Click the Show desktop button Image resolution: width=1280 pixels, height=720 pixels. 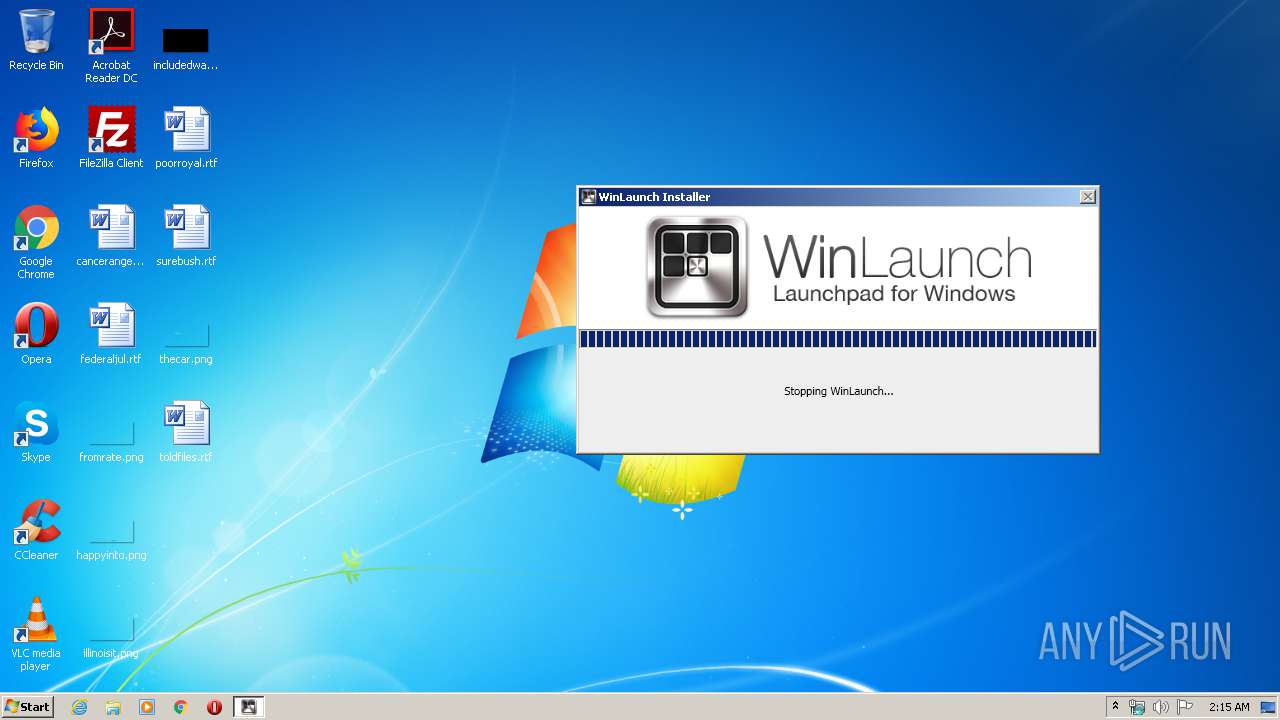pos(1268,707)
